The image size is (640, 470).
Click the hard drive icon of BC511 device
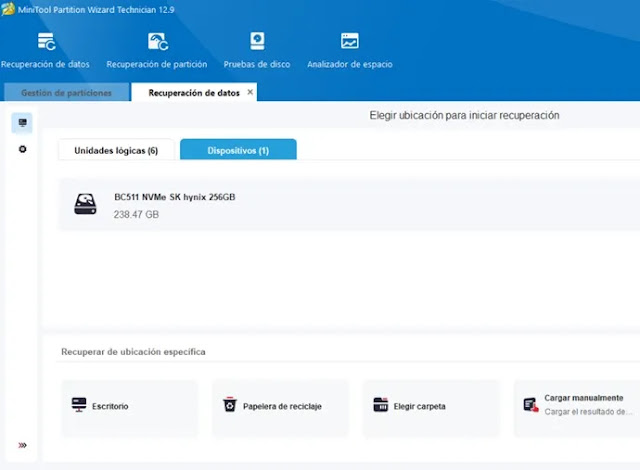[85, 204]
